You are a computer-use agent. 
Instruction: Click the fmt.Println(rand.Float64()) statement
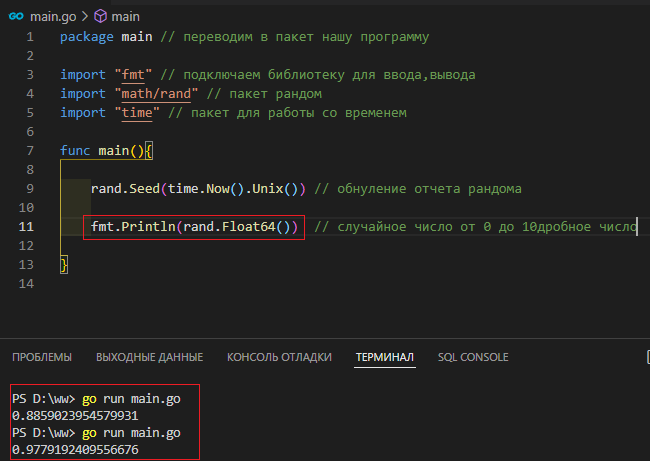click(x=194, y=227)
